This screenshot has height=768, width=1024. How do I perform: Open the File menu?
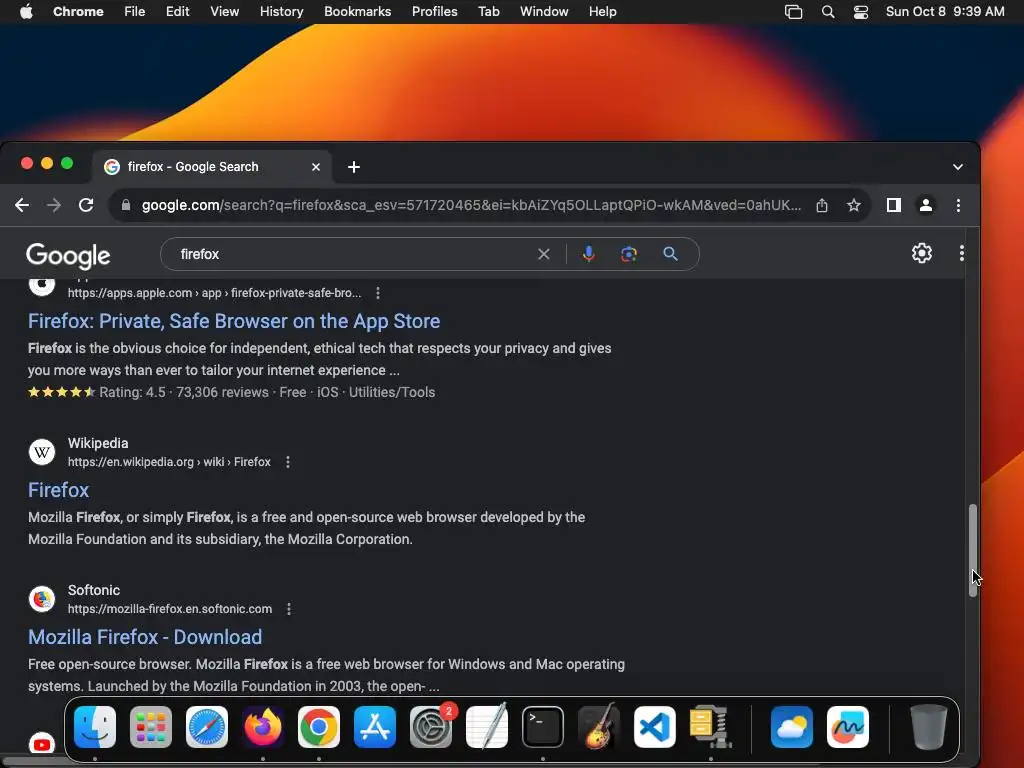[x=135, y=12]
